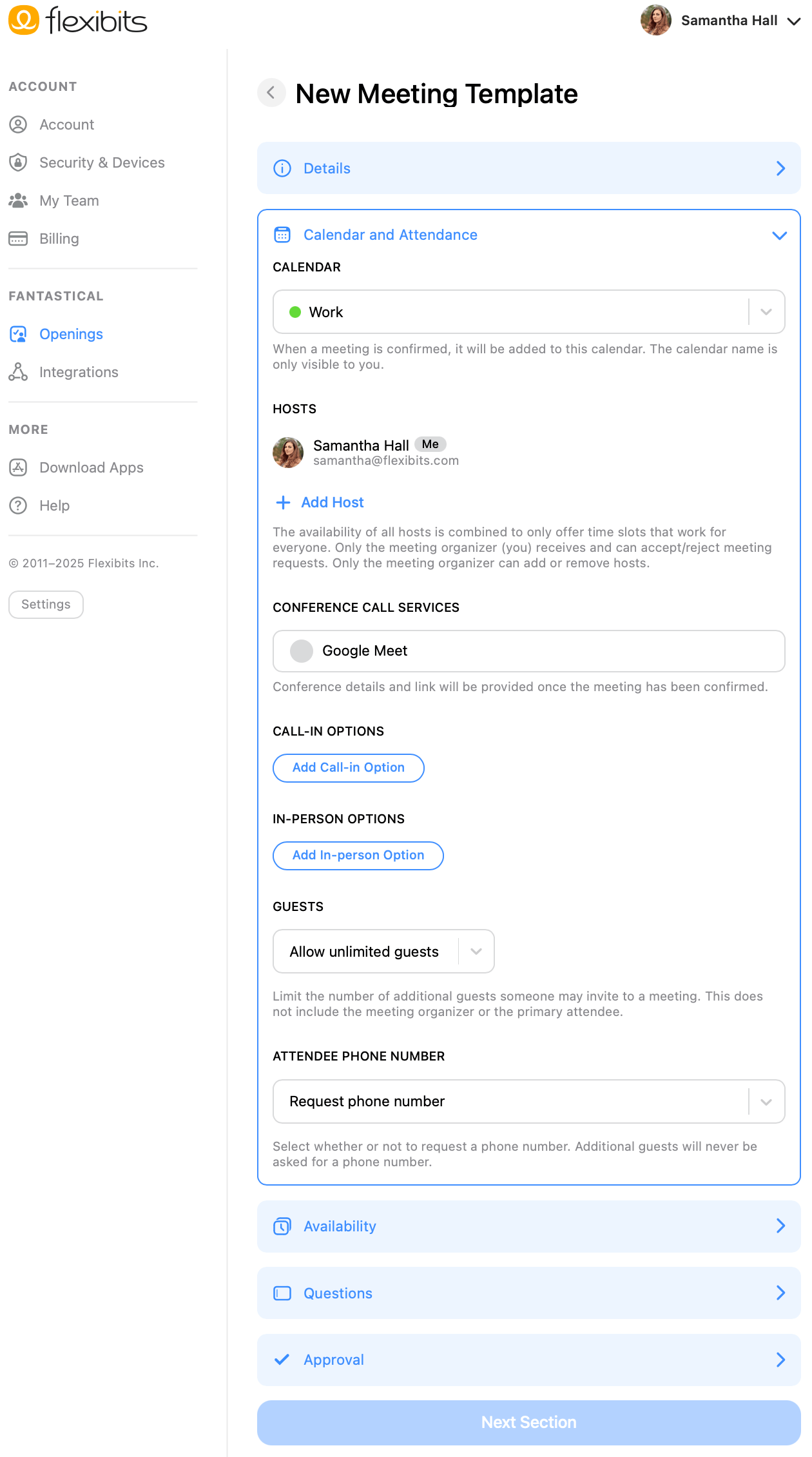Viewport: 812px width, 1457px height.
Task: Click the Availability clock icon
Action: pos(282,1226)
